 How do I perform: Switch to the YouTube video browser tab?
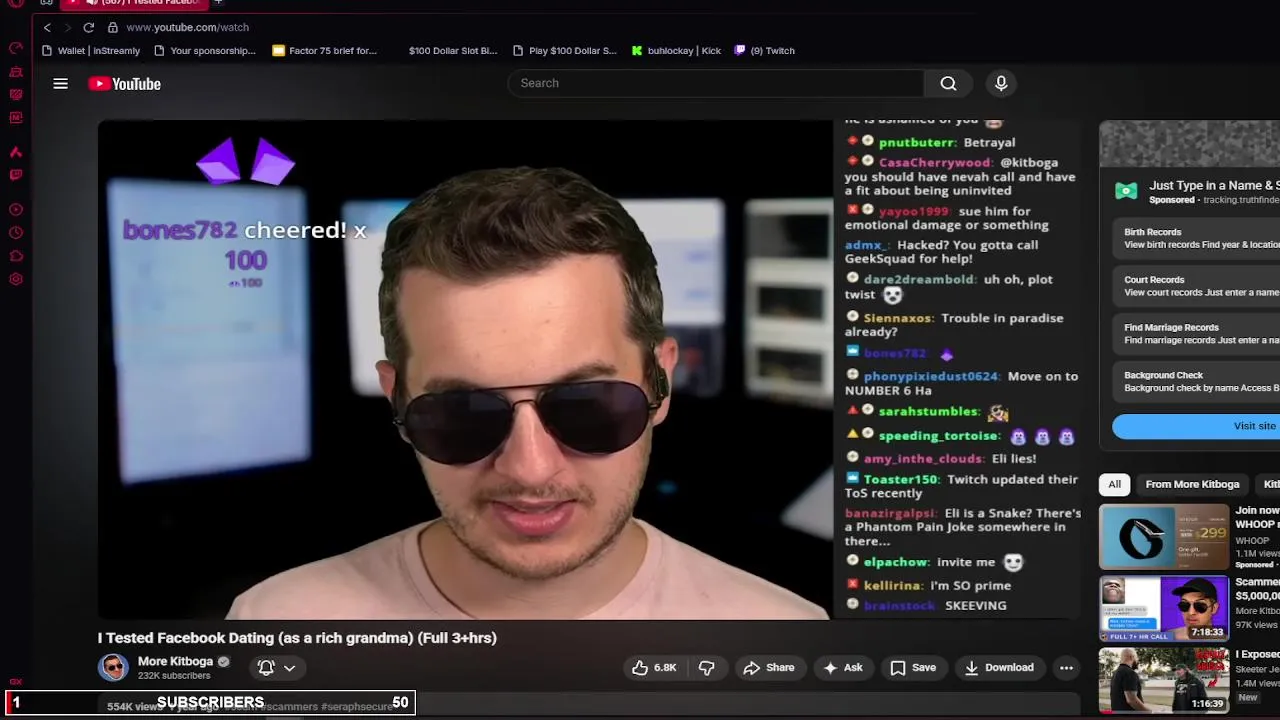[x=133, y=3]
